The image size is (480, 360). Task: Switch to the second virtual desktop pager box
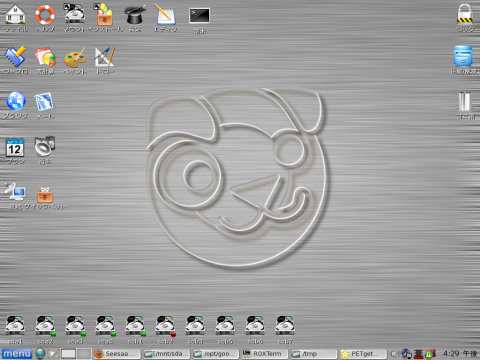pyautogui.click(x=84, y=354)
